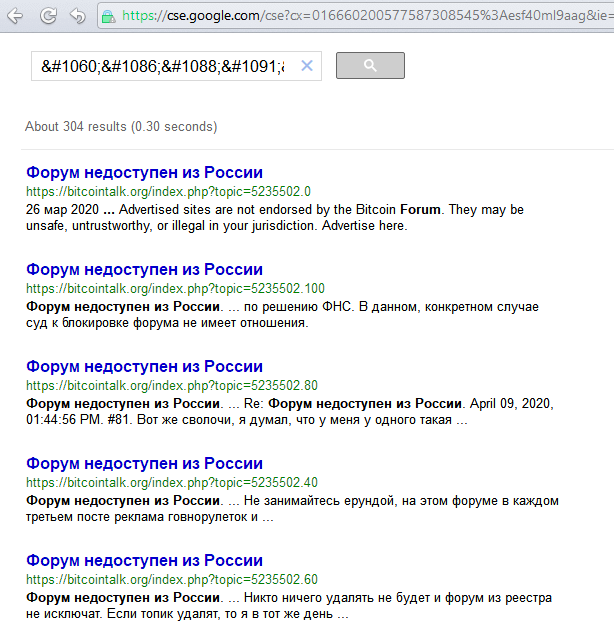Open URL ending topic=5235502.80
Screen dimensions: 614x641
tap(172, 385)
